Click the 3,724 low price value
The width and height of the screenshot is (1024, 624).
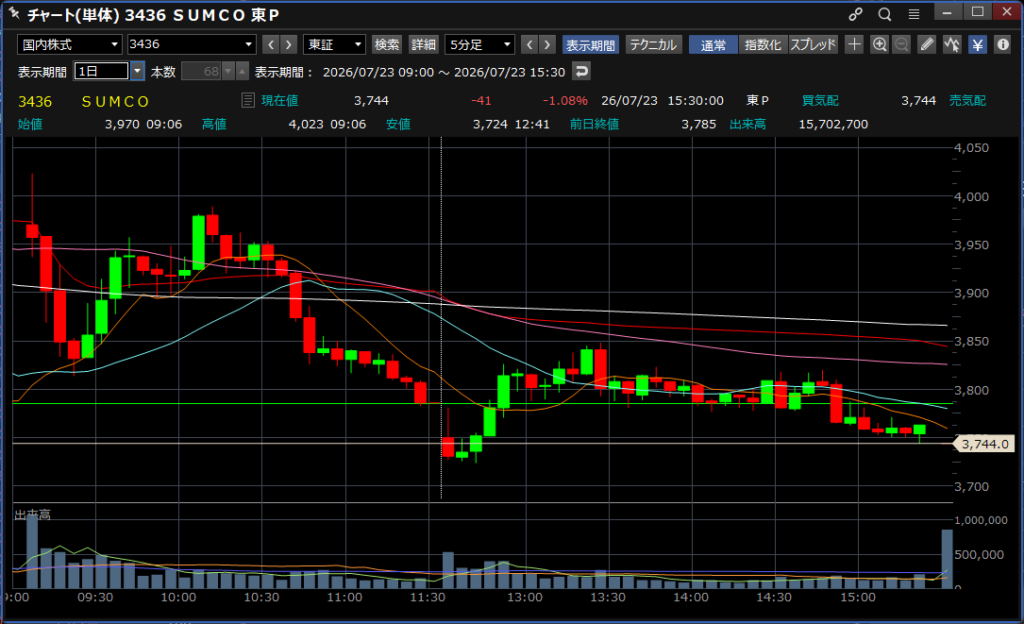coord(490,124)
